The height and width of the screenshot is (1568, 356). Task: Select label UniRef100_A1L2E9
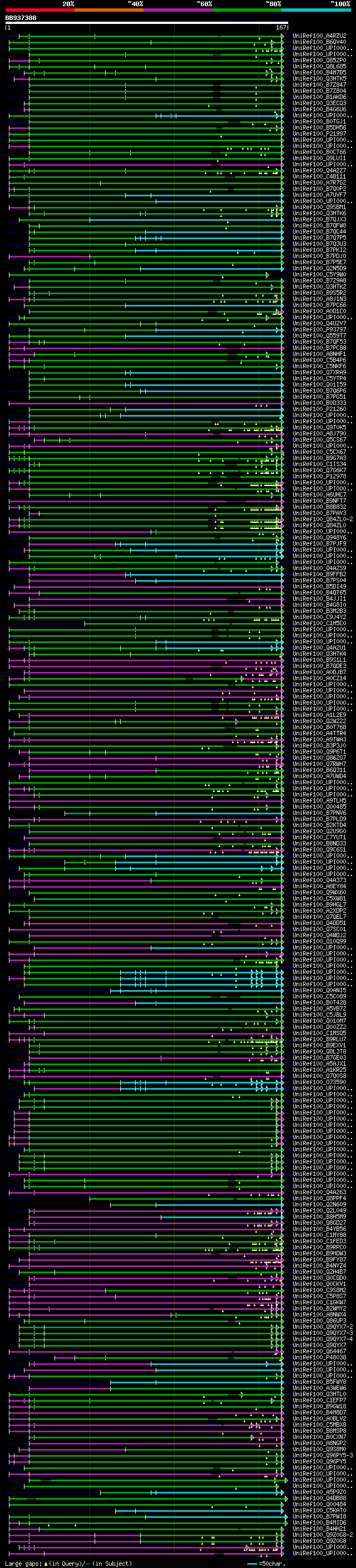pos(319,715)
